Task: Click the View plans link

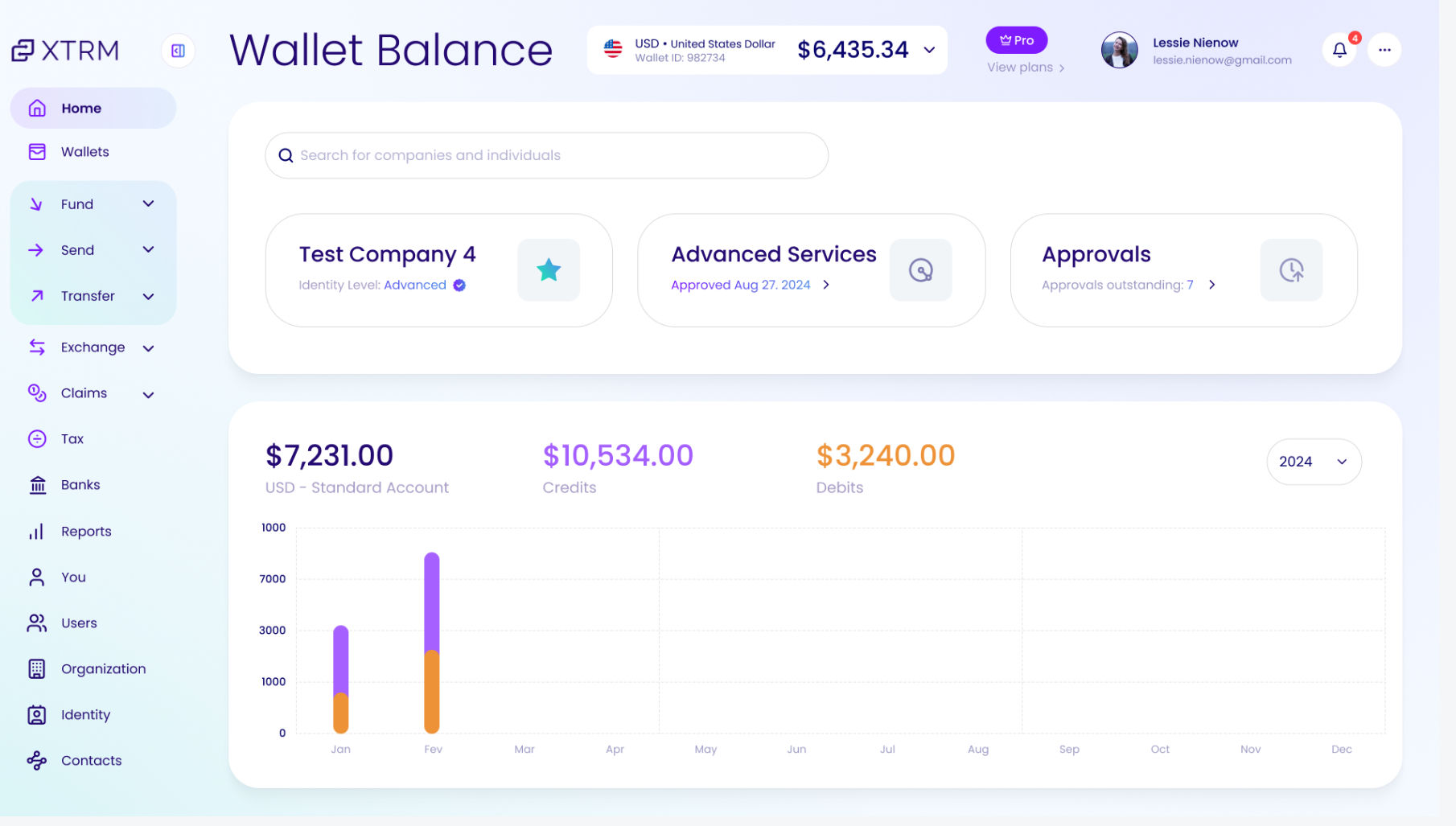Action: coord(1025,68)
